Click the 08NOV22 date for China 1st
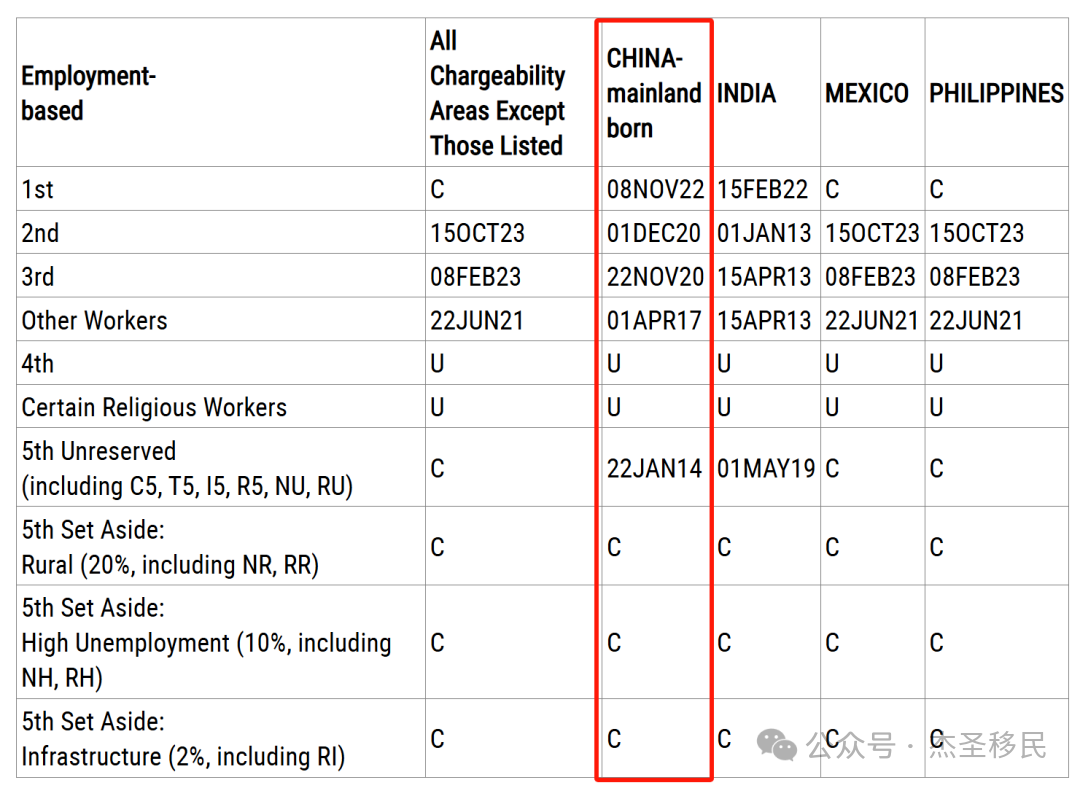Screen dimensions: 1080x788 [x=655, y=189]
